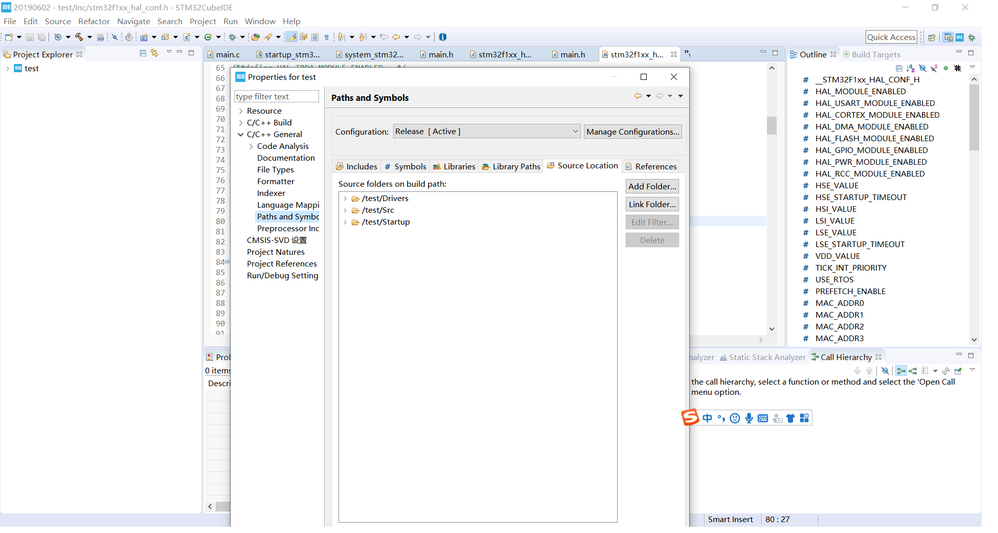Open Project Explorer view menu triangle
This screenshot has height=533, width=998.
(x=169, y=53)
